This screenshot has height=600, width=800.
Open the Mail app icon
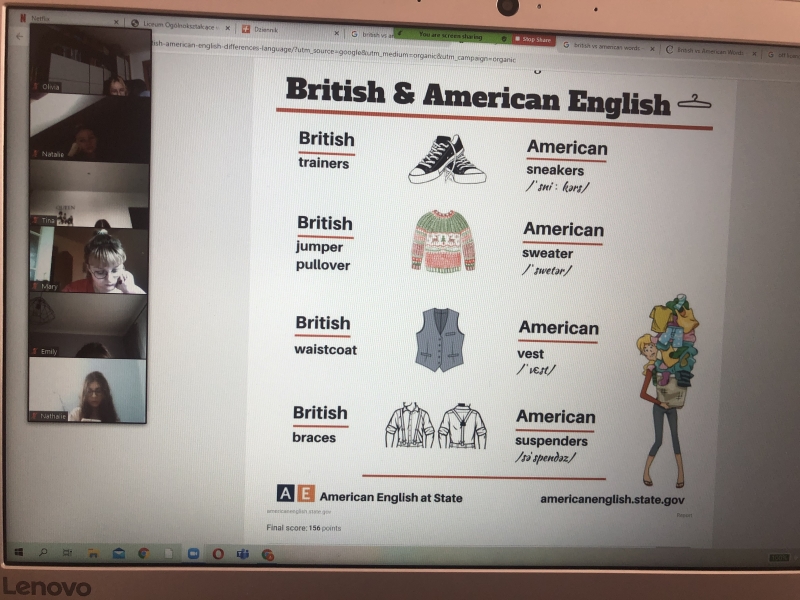point(118,554)
